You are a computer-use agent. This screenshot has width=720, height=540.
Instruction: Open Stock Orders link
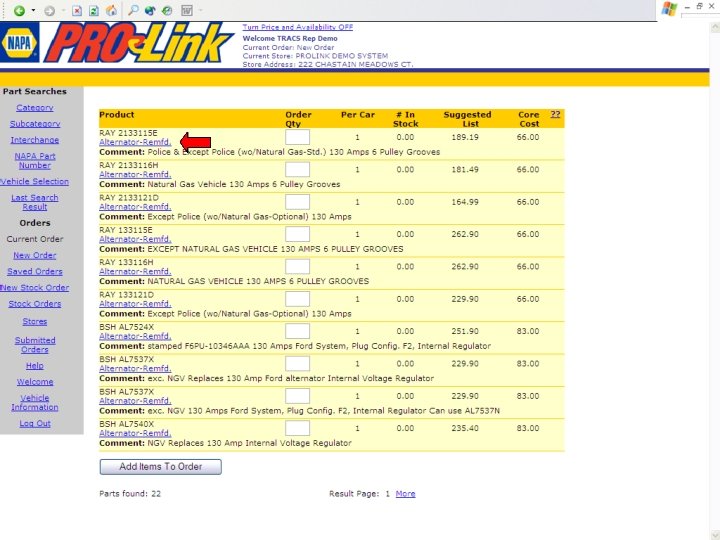point(35,304)
